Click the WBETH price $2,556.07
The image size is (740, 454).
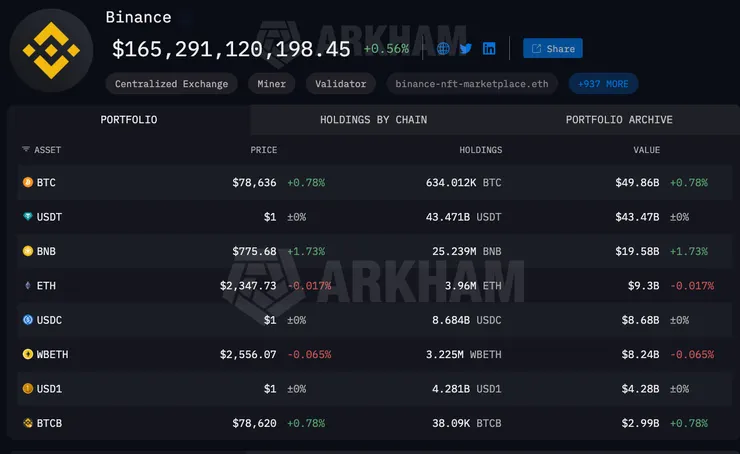(248, 354)
